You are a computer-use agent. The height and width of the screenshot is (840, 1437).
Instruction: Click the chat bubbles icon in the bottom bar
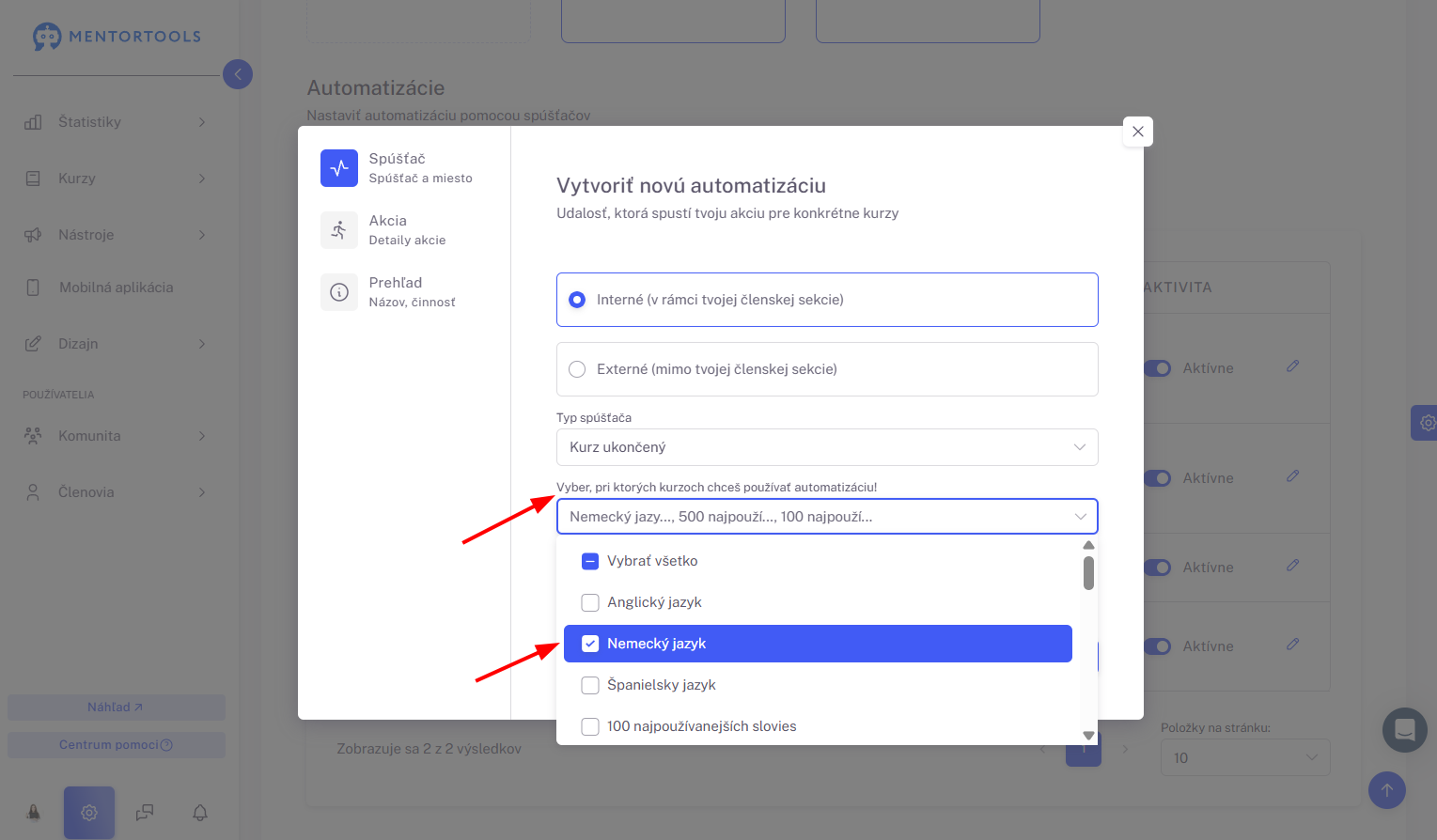(x=145, y=813)
